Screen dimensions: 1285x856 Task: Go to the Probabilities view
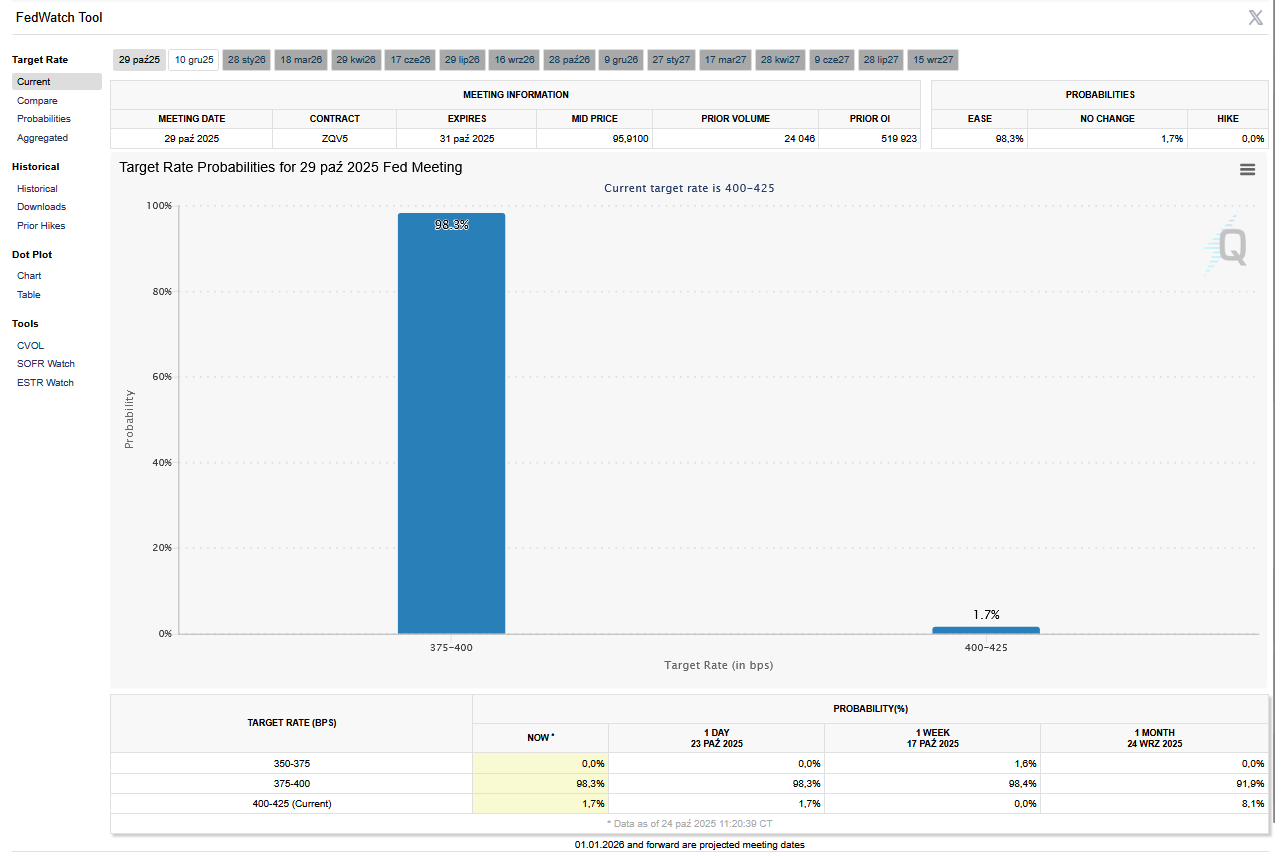44,119
